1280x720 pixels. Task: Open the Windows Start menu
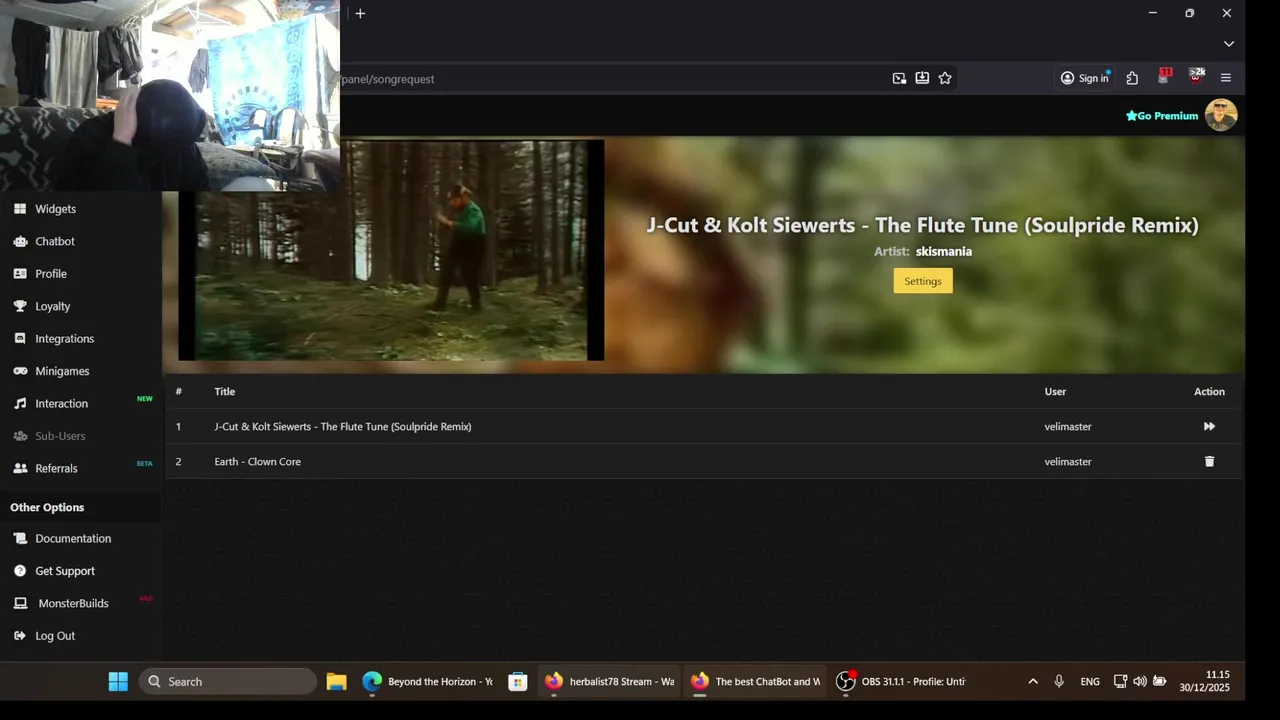pos(118,681)
